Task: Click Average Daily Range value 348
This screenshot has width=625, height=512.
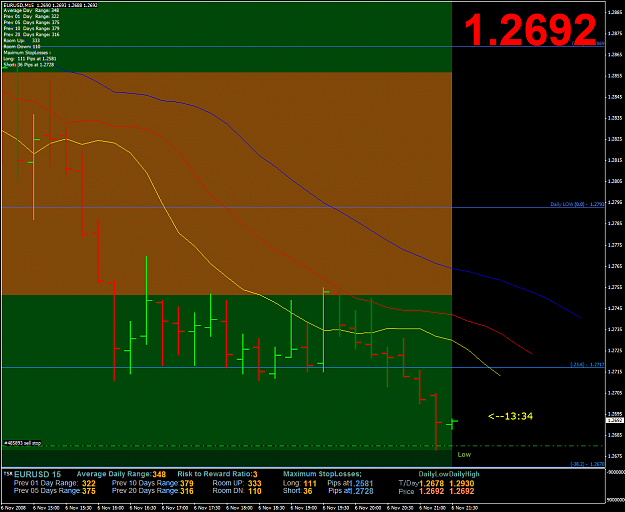Action: [x=159, y=474]
